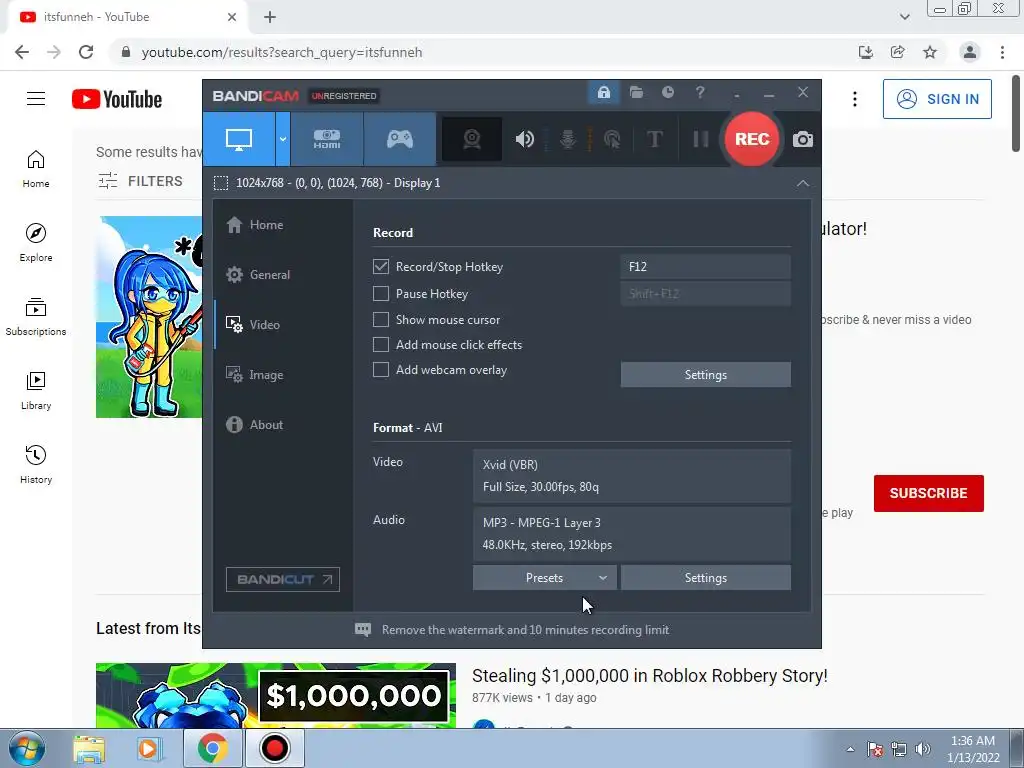Open YouTube settings three-dot menu

(x=854, y=99)
